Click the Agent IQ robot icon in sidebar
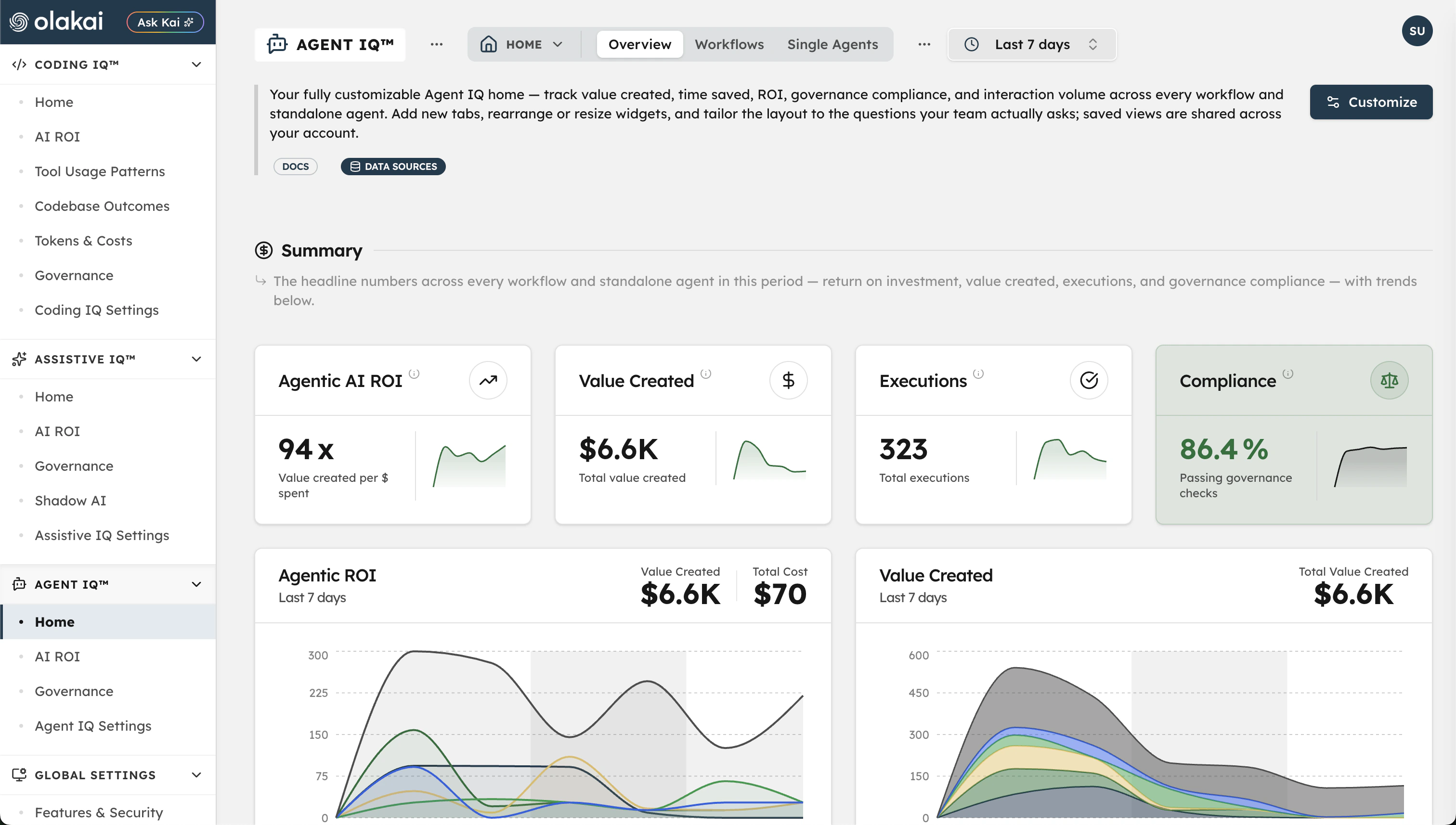The height and width of the screenshot is (825, 1456). click(x=19, y=584)
